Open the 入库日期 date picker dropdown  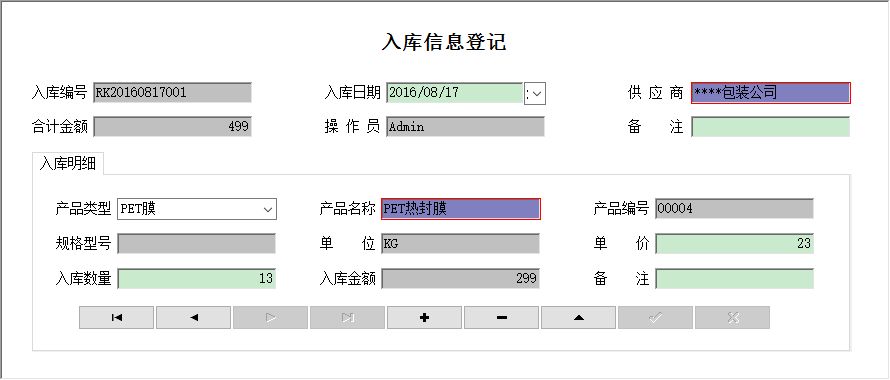[535, 93]
